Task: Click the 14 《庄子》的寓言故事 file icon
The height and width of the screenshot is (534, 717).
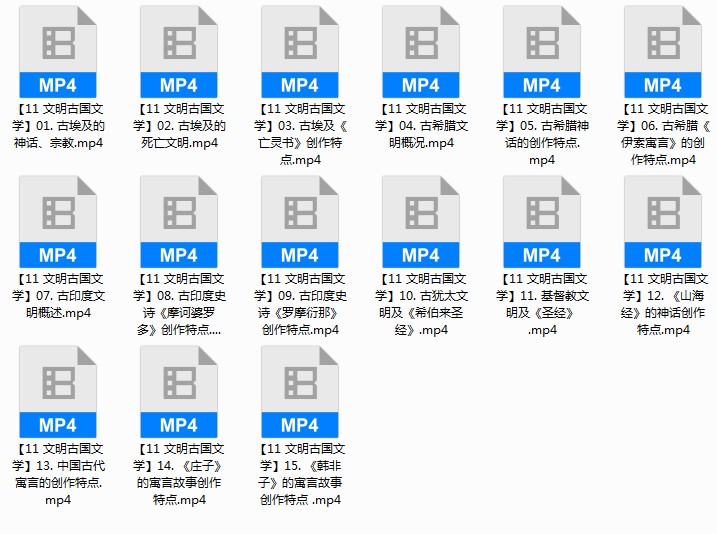Action: 179,392
